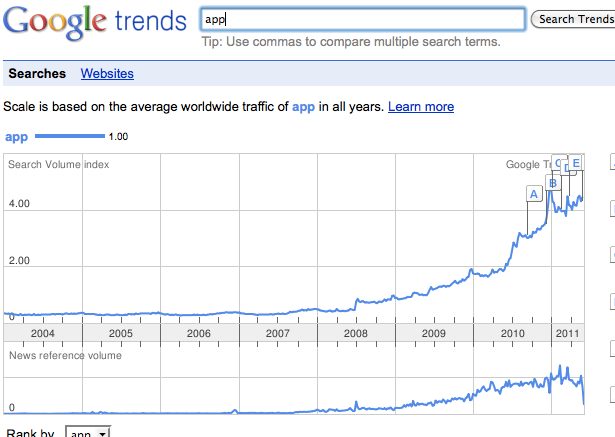
Task: Click the app legend label above the chart
Action: pos(16,137)
